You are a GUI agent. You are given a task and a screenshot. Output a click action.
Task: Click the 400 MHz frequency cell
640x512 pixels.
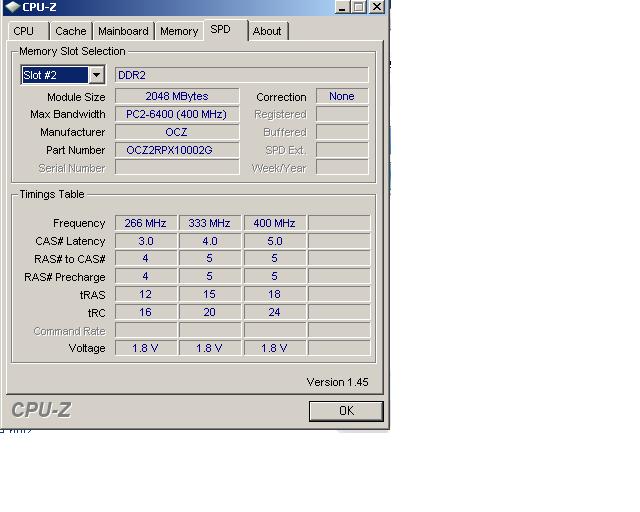(x=275, y=223)
